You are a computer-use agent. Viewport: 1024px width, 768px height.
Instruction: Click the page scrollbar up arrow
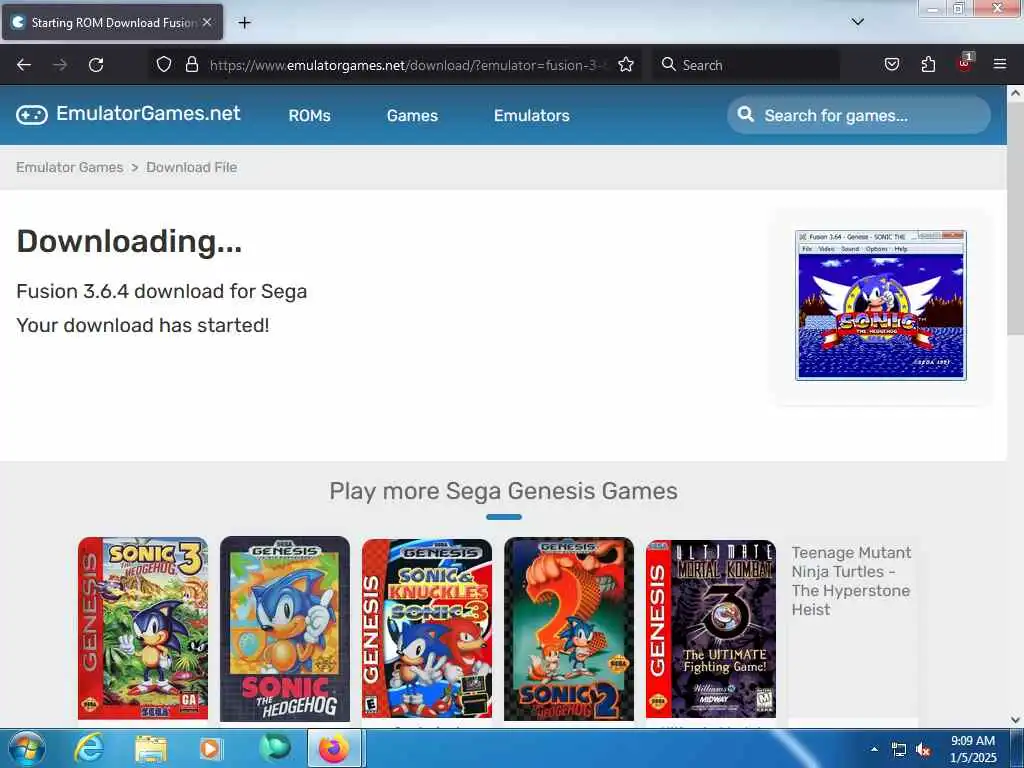(1015, 93)
